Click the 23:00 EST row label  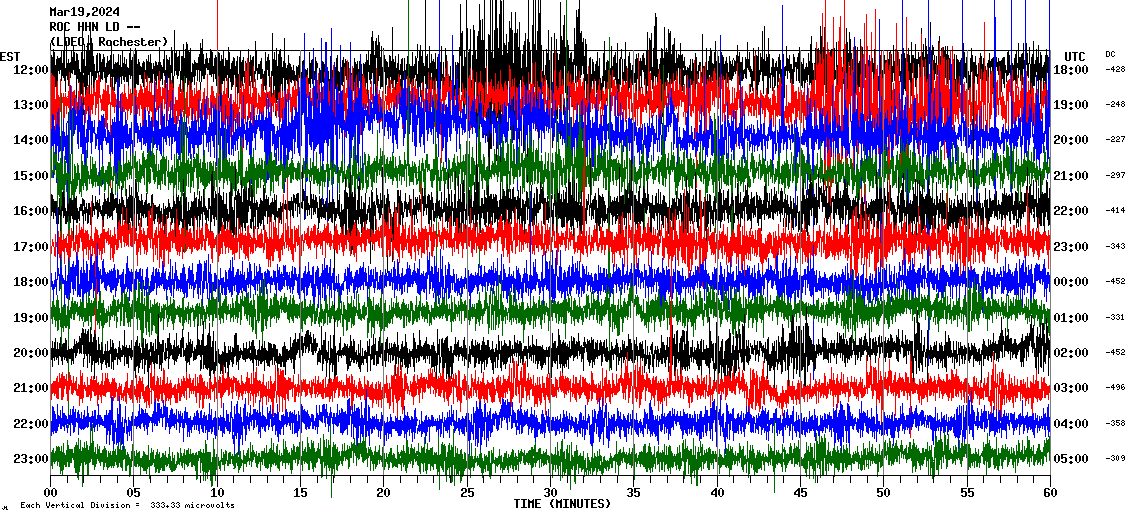tap(29, 459)
